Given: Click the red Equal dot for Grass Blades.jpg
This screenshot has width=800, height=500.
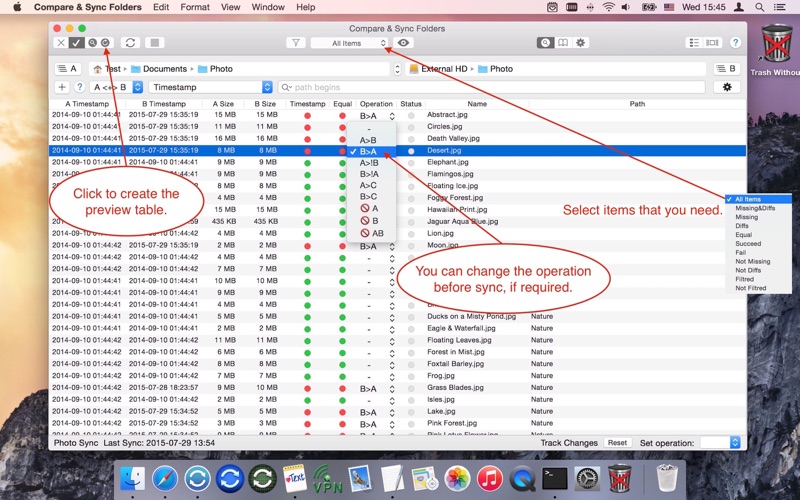Looking at the screenshot, I should coord(342,389).
